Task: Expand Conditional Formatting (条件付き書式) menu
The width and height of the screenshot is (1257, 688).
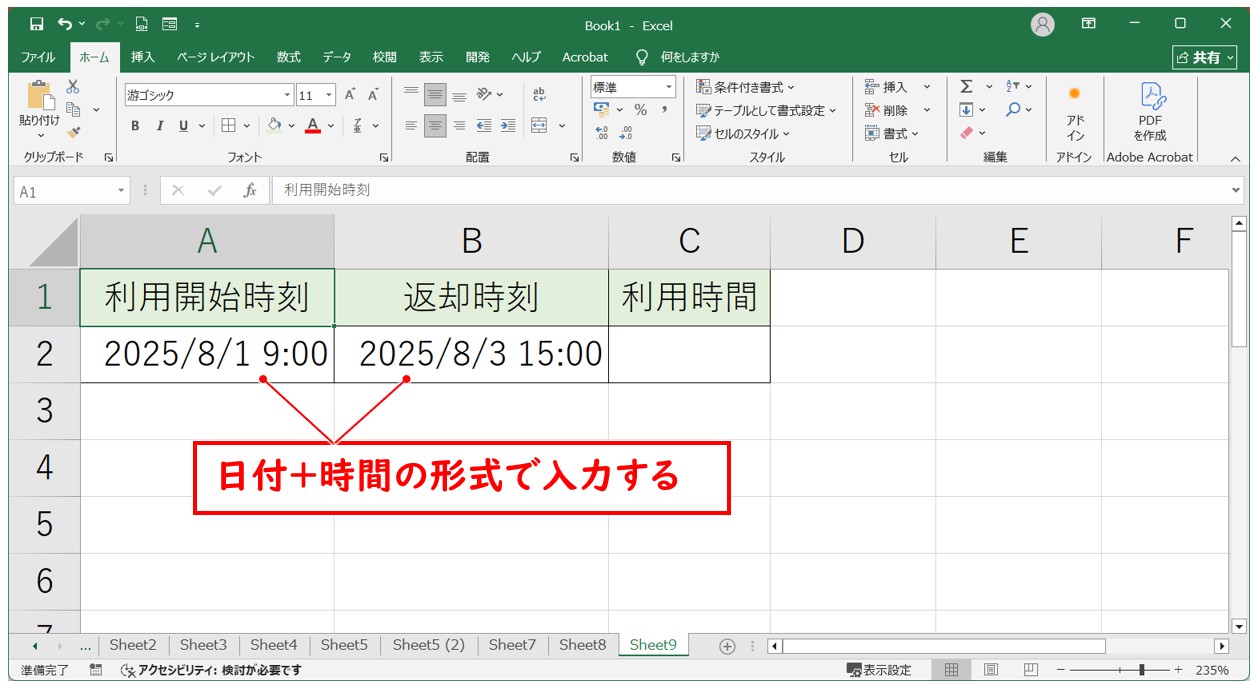Action: 746,87
